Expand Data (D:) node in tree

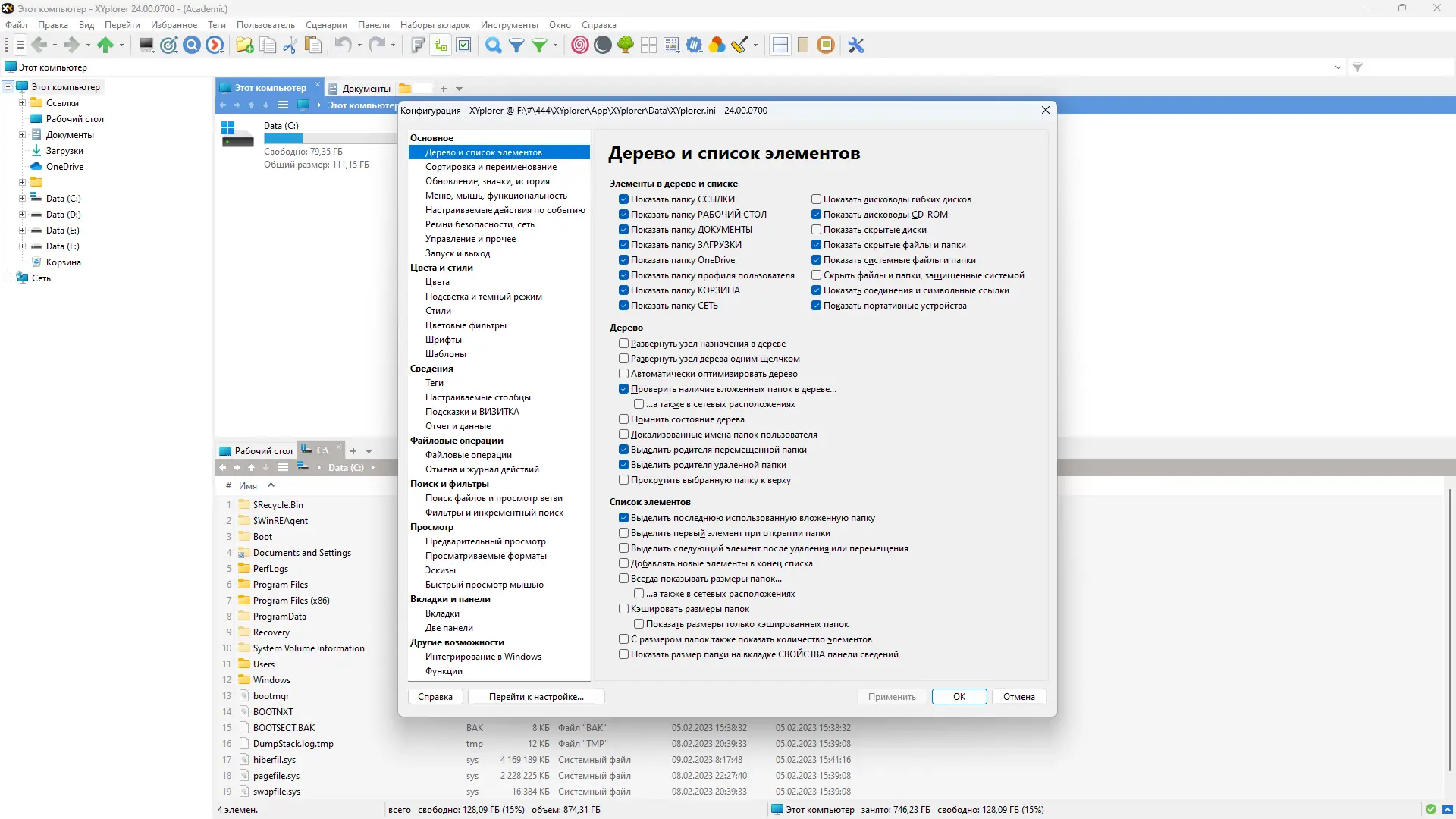click(22, 215)
